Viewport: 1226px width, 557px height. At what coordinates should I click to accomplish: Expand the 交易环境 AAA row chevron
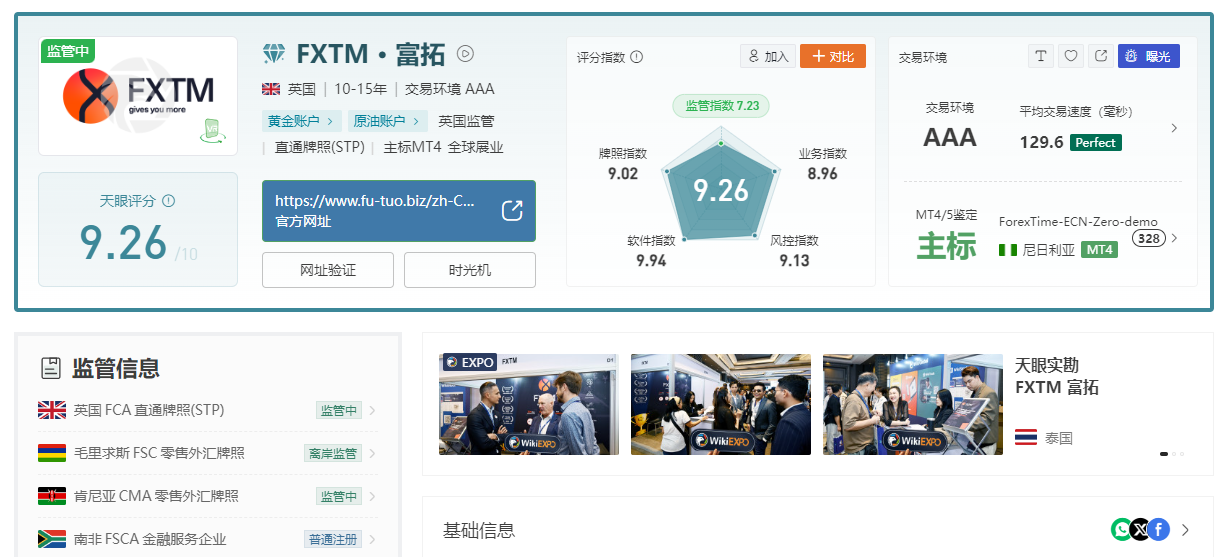(x=1174, y=128)
